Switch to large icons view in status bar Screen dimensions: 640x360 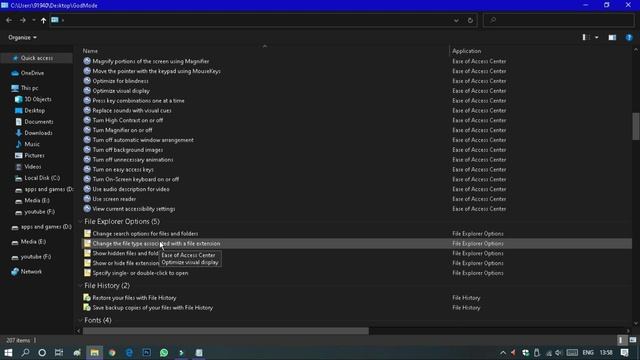pyautogui.click(x=633, y=340)
